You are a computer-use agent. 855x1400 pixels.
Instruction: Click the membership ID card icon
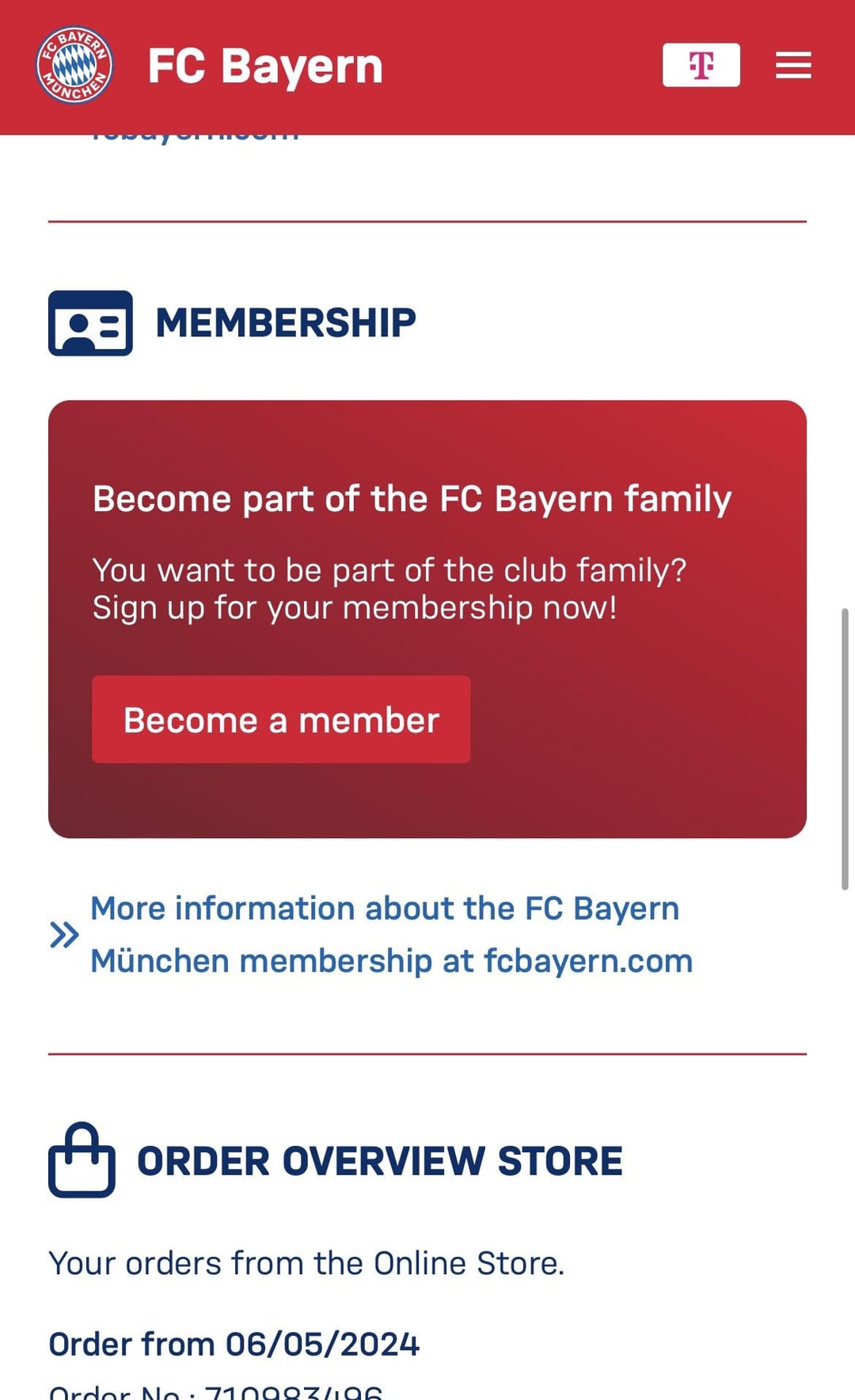point(90,323)
